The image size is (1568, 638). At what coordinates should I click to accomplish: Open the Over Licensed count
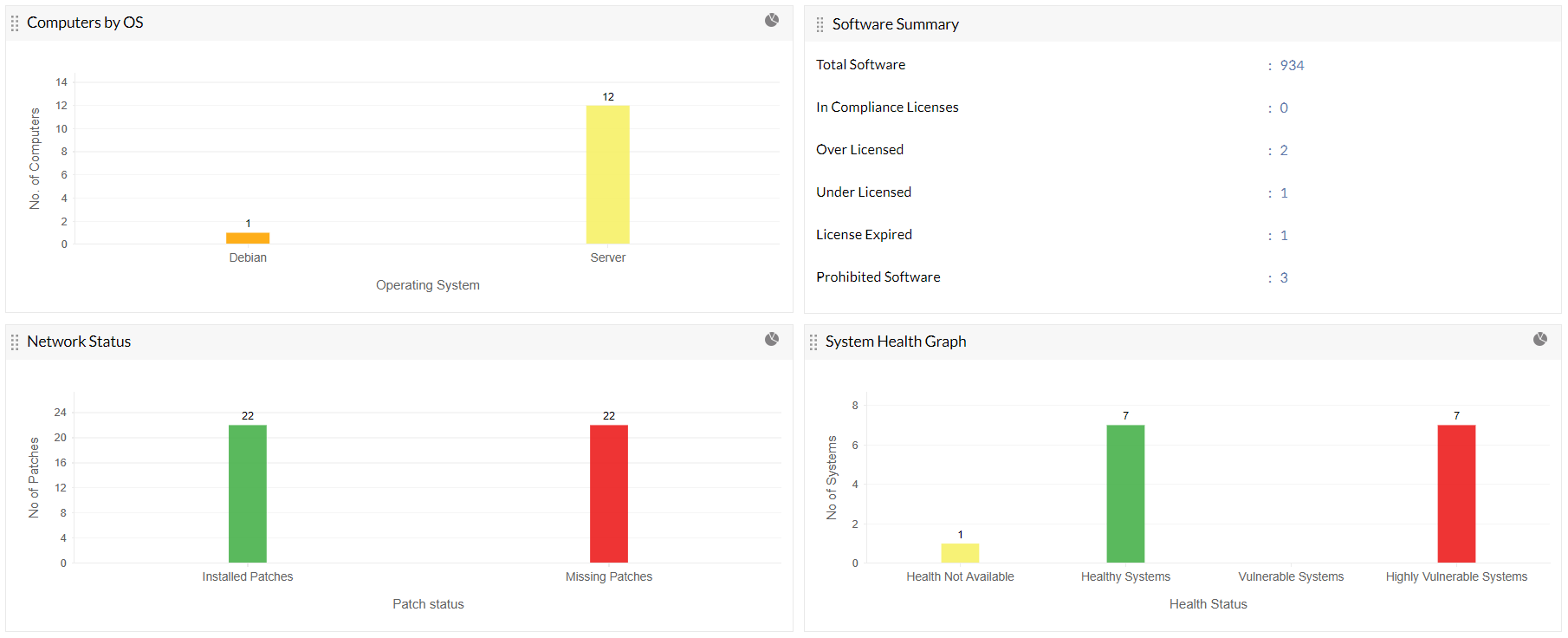tap(1284, 151)
